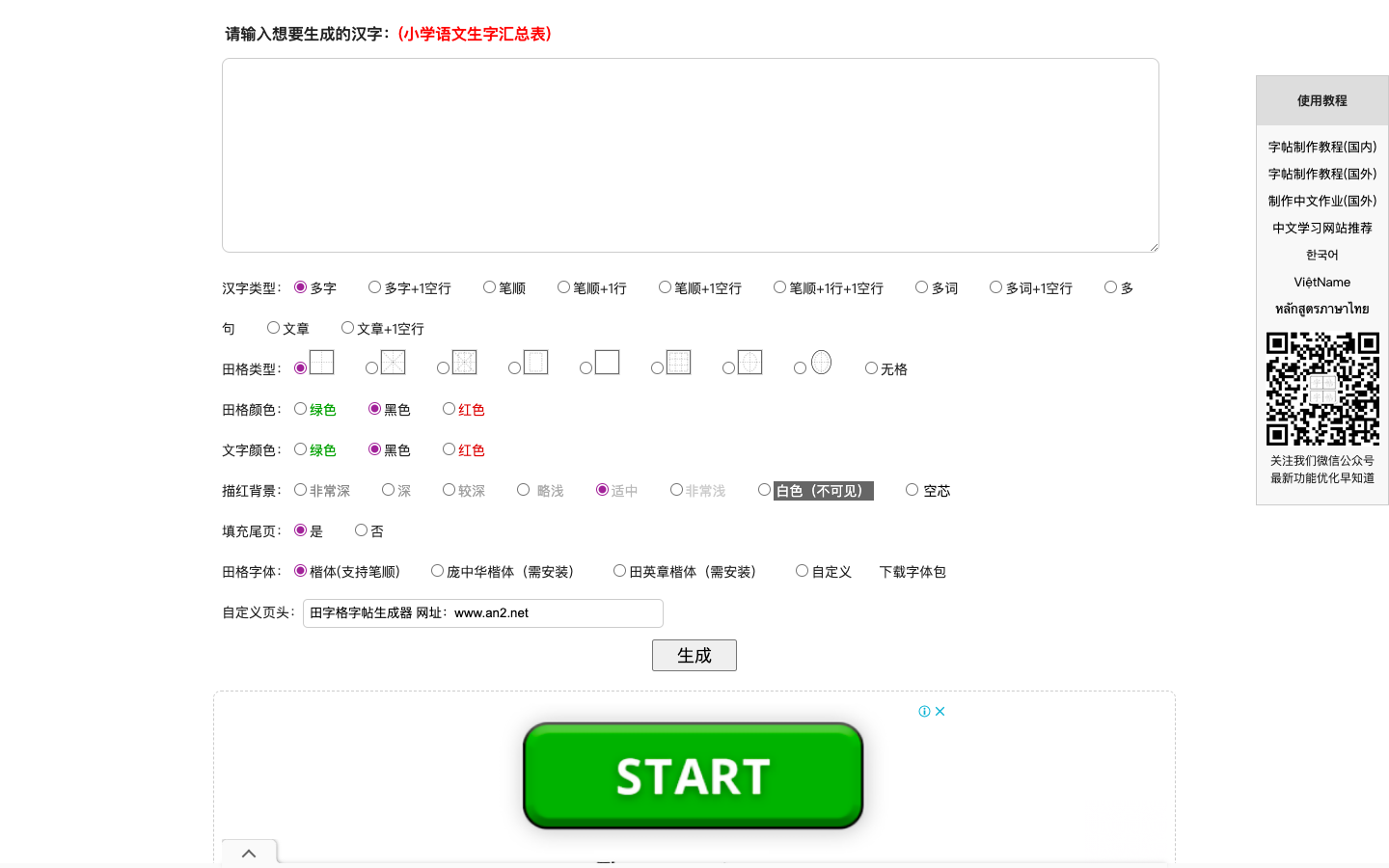Click the Chinese character input text area

[x=690, y=155]
